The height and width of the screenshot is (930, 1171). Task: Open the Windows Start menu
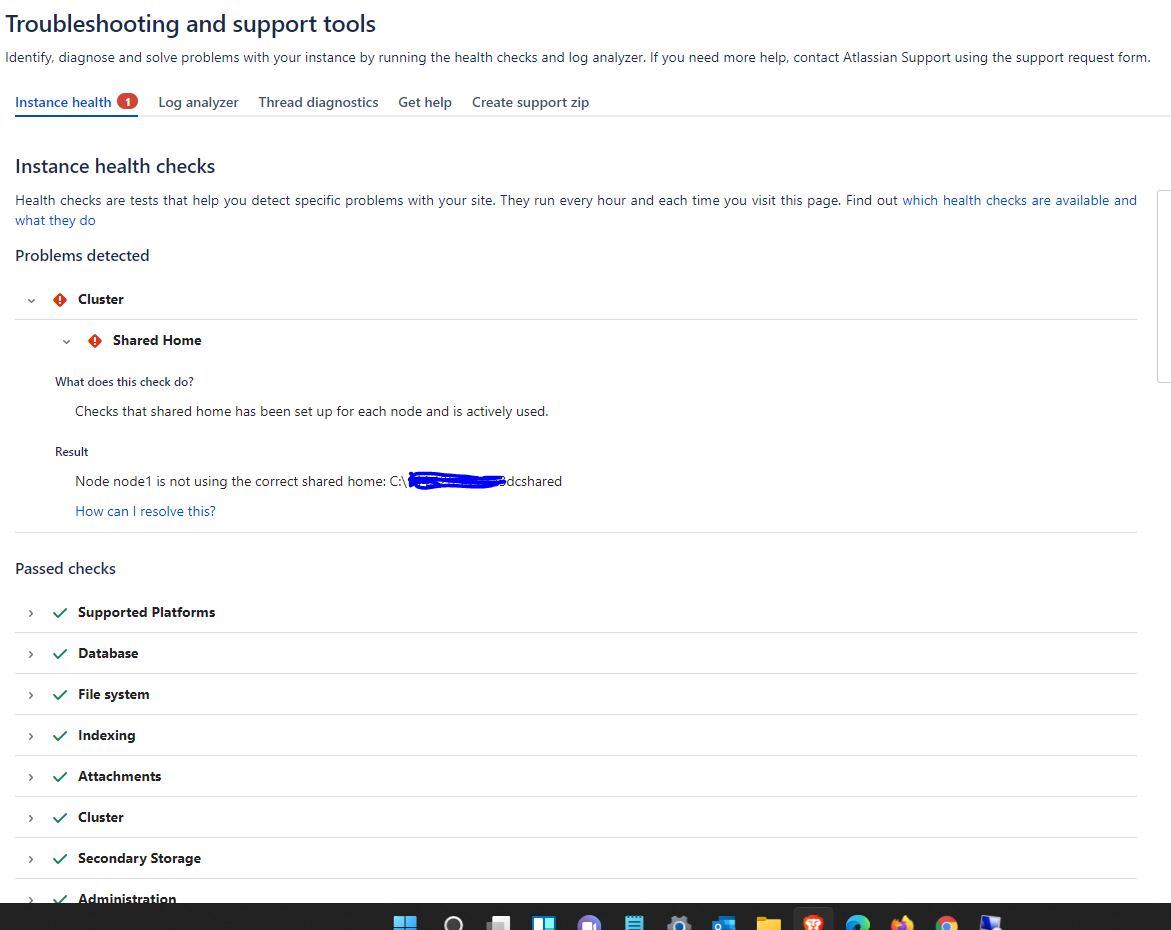(x=405, y=923)
